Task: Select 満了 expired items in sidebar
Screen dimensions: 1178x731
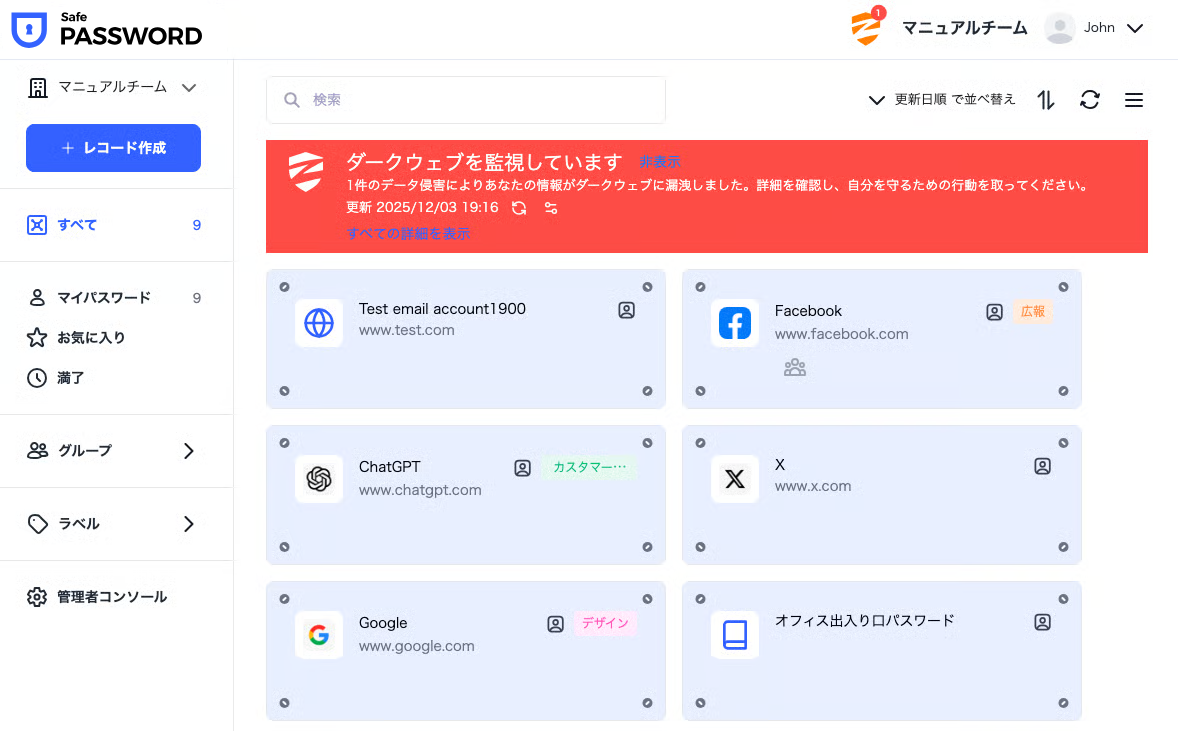Action: tap(70, 378)
